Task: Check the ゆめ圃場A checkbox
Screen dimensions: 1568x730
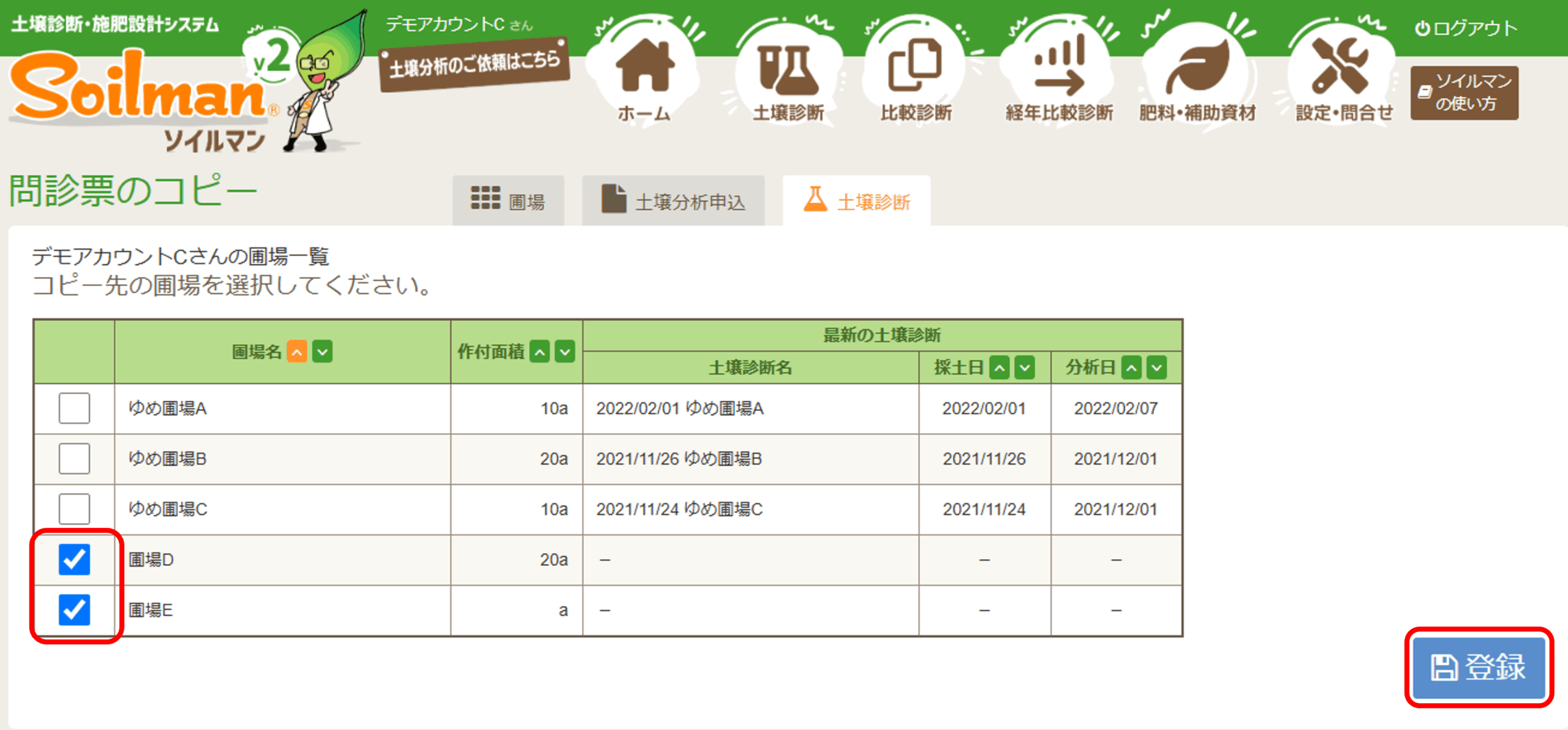Action: click(x=74, y=408)
